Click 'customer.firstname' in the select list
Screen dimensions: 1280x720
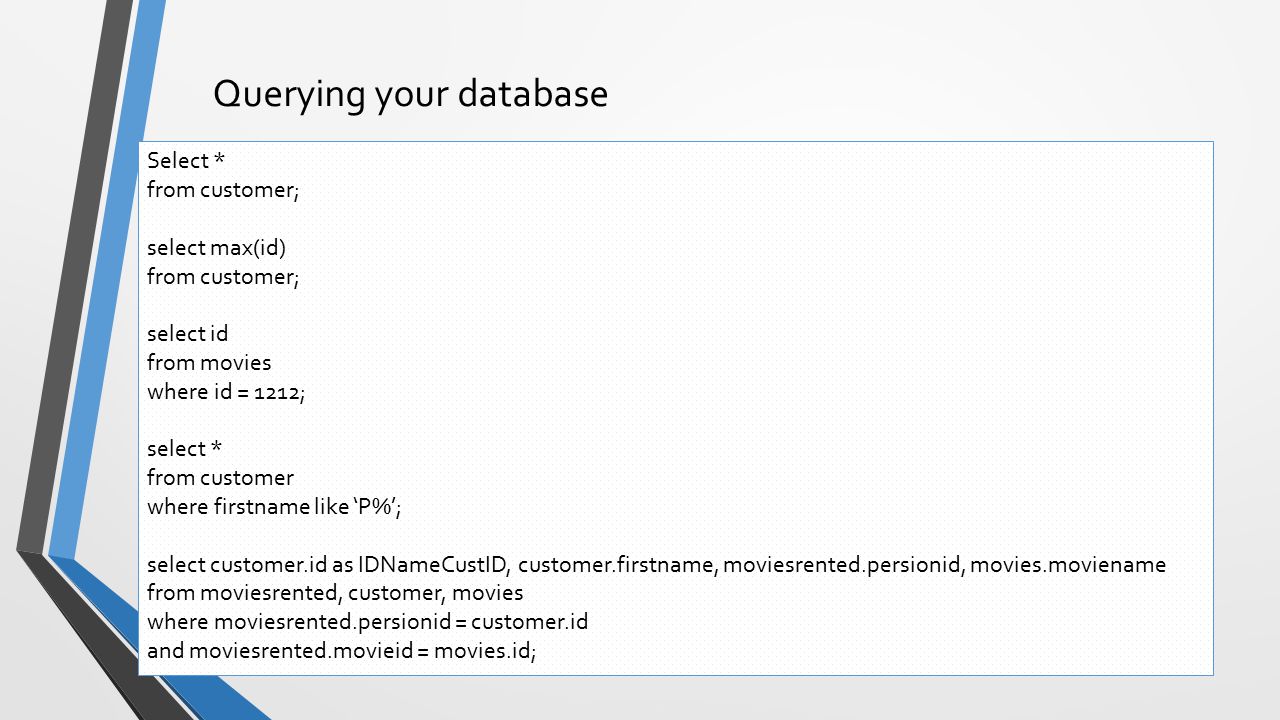tap(617, 565)
